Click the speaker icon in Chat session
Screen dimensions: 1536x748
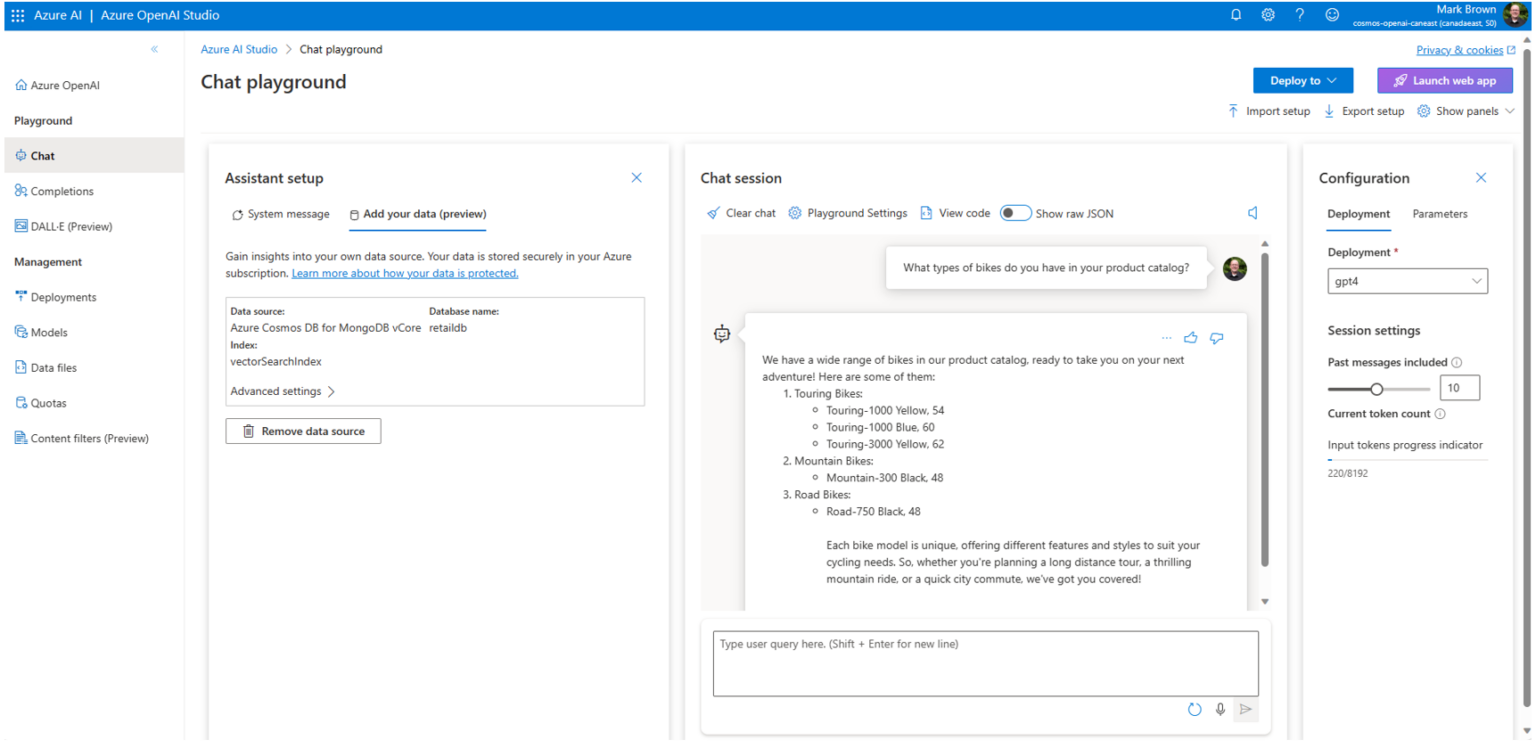click(1252, 213)
